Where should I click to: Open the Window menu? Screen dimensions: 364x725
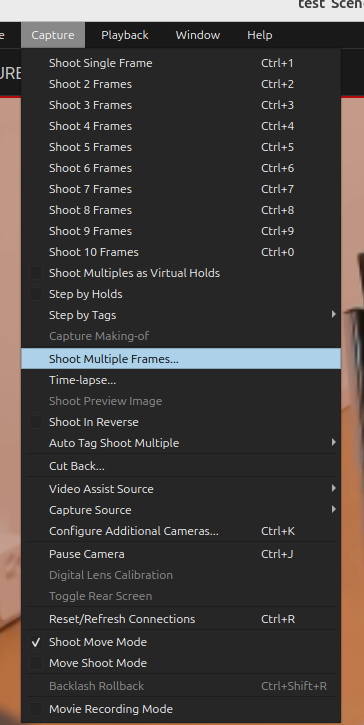pyautogui.click(x=197, y=35)
